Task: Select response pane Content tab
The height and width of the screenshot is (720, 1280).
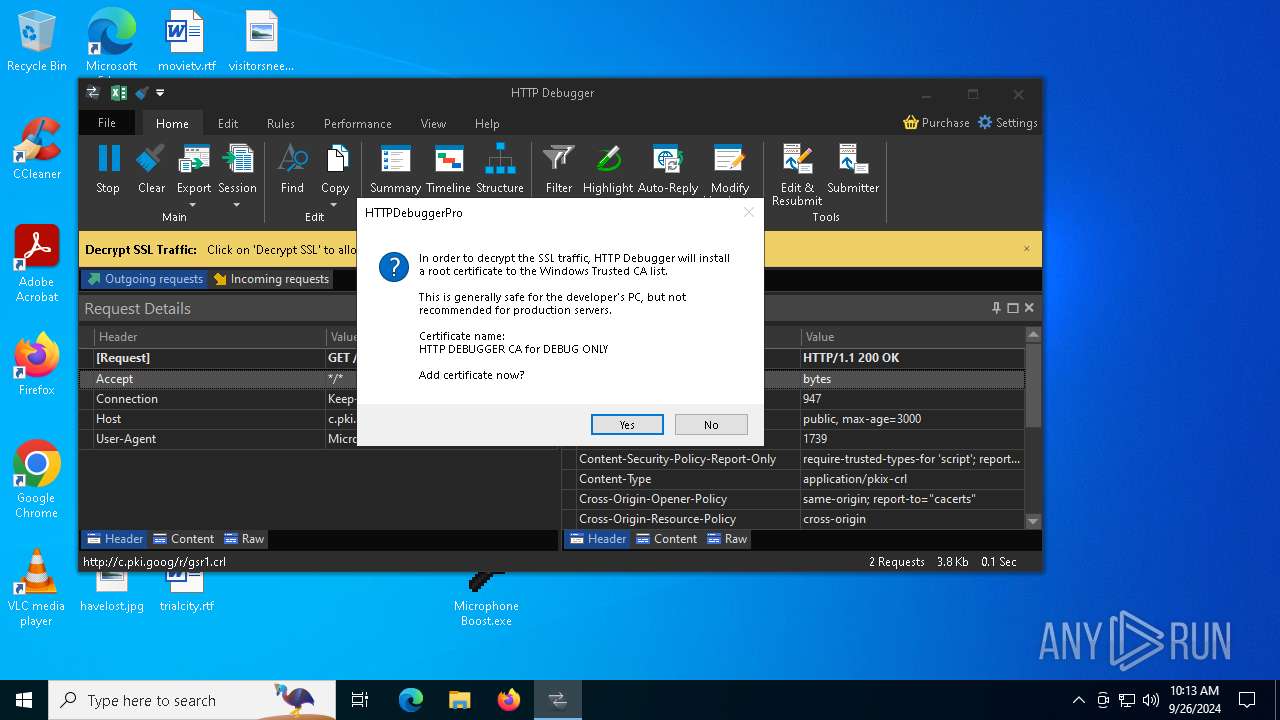Action: [x=666, y=539]
